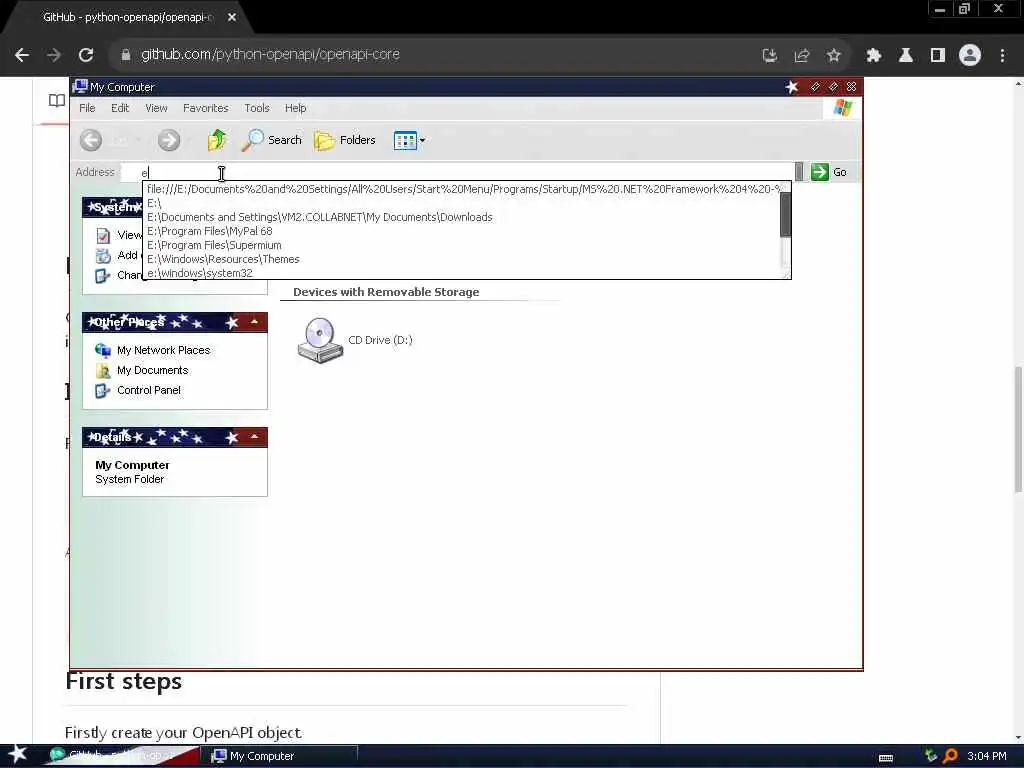Viewport: 1024px width, 768px height.
Task: Click the autocomplete list scrollbar thumb
Action: point(786,214)
